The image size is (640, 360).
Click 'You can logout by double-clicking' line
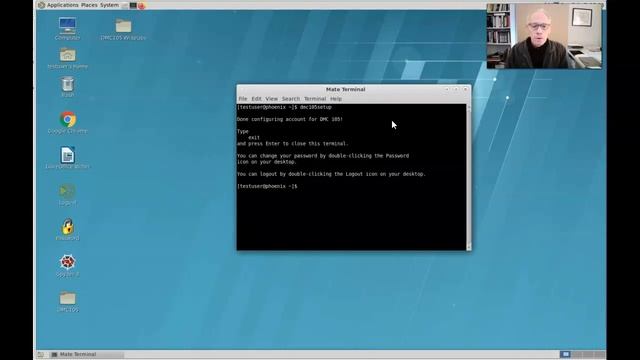coord(331,174)
